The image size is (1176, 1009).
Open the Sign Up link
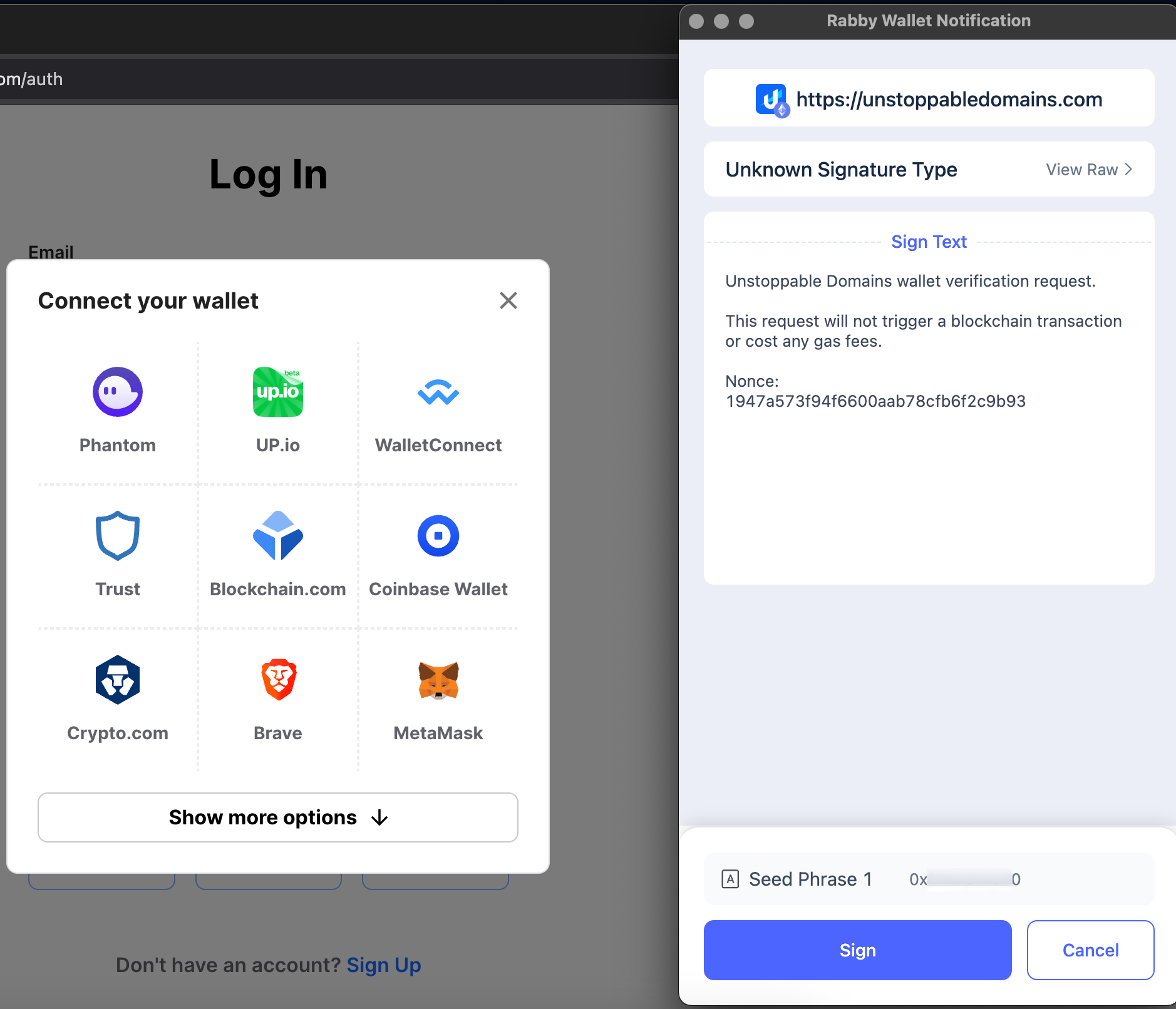(383, 965)
